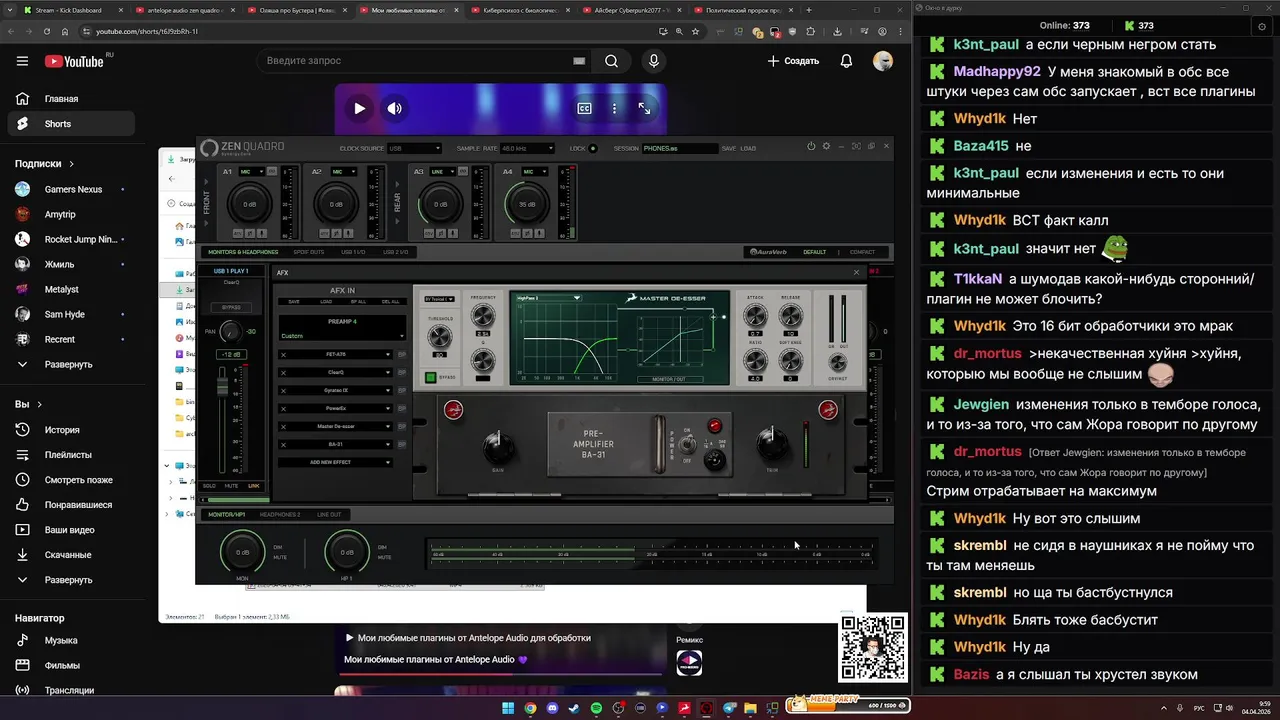This screenshot has height=720, width=1280.
Task: Toggle the clock LOCK indicator
Action: [593, 148]
